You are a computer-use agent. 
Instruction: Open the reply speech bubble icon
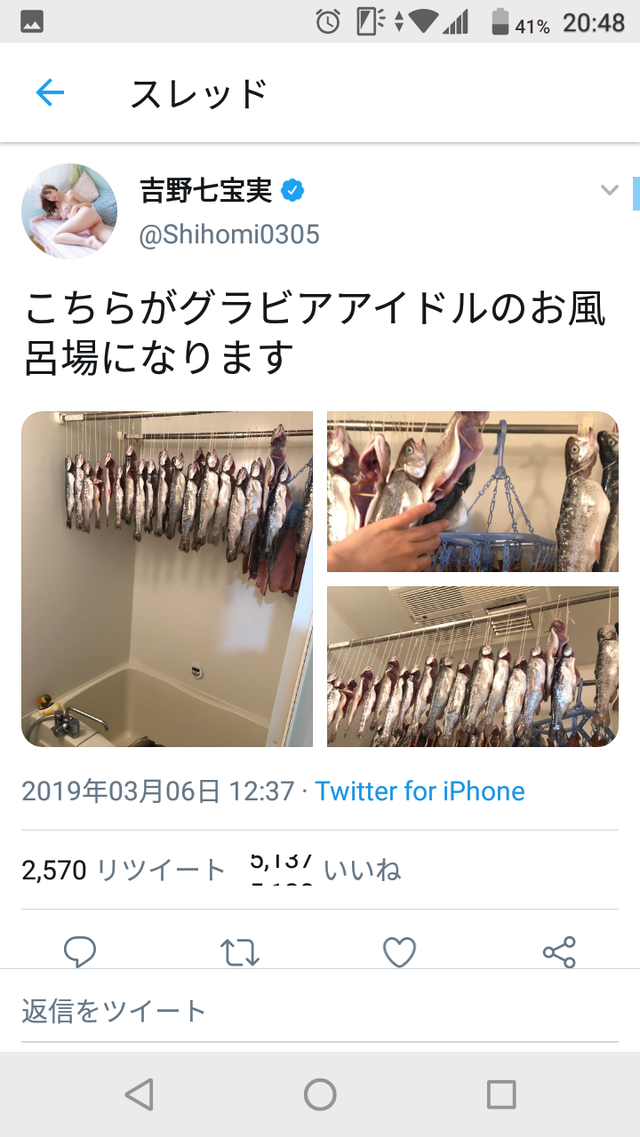point(80,951)
